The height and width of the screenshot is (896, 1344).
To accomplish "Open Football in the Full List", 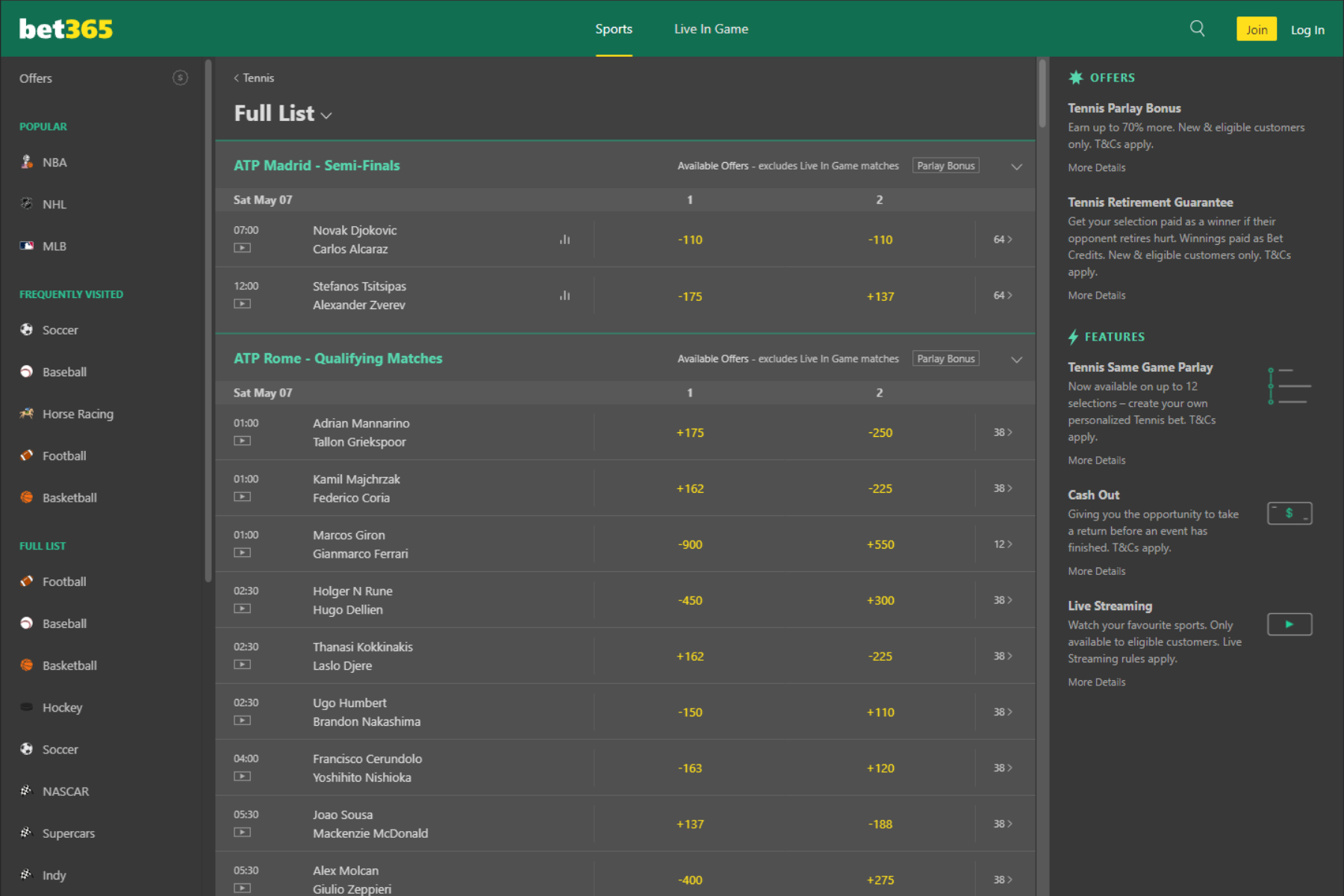I will click(64, 582).
